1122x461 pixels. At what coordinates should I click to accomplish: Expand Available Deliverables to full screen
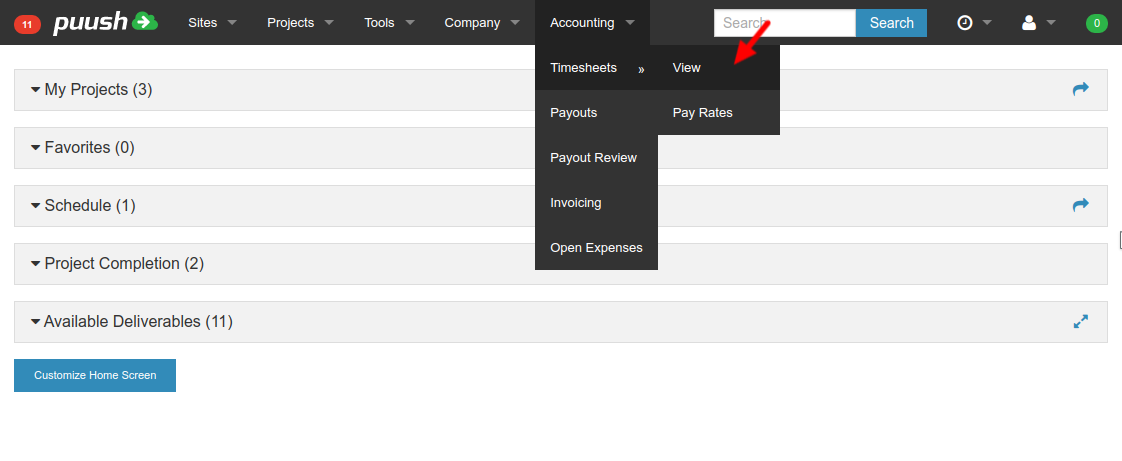coord(1080,322)
